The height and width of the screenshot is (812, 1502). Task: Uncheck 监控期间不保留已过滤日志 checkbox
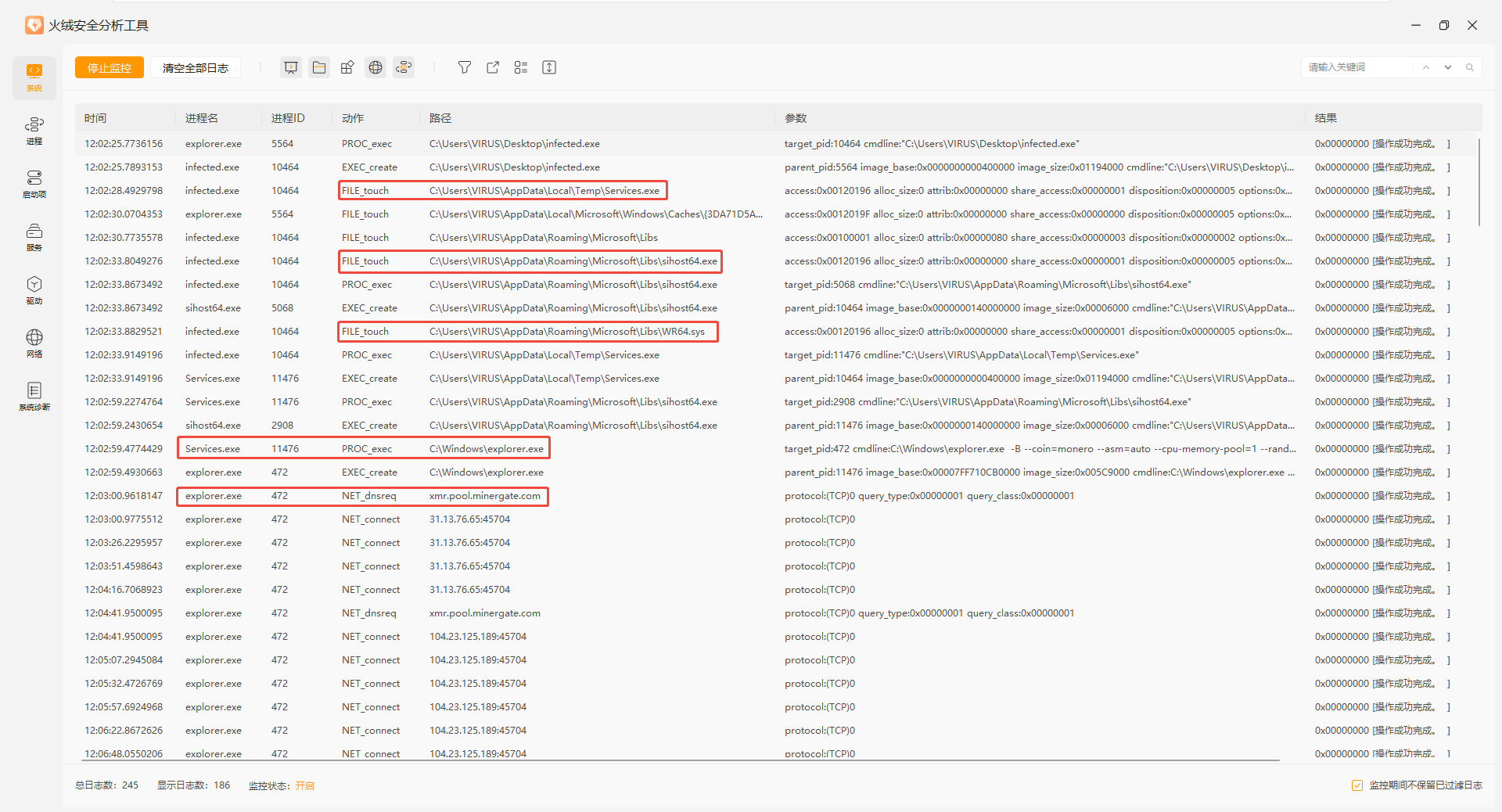[x=1357, y=785]
